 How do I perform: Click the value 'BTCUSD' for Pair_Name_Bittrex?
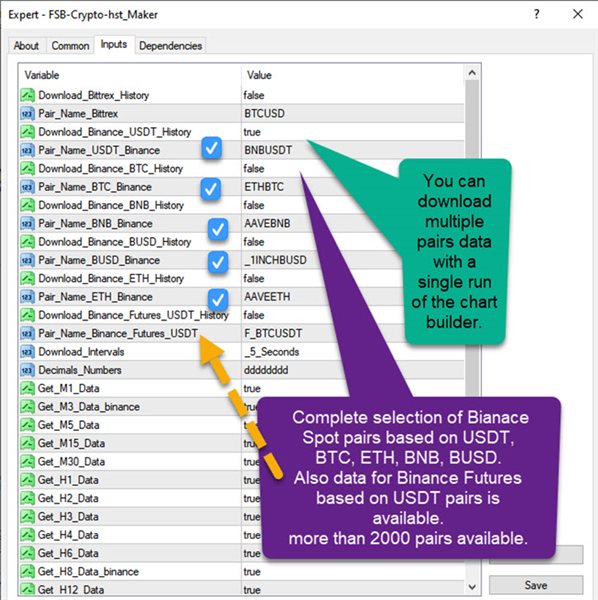pyautogui.click(x=264, y=114)
